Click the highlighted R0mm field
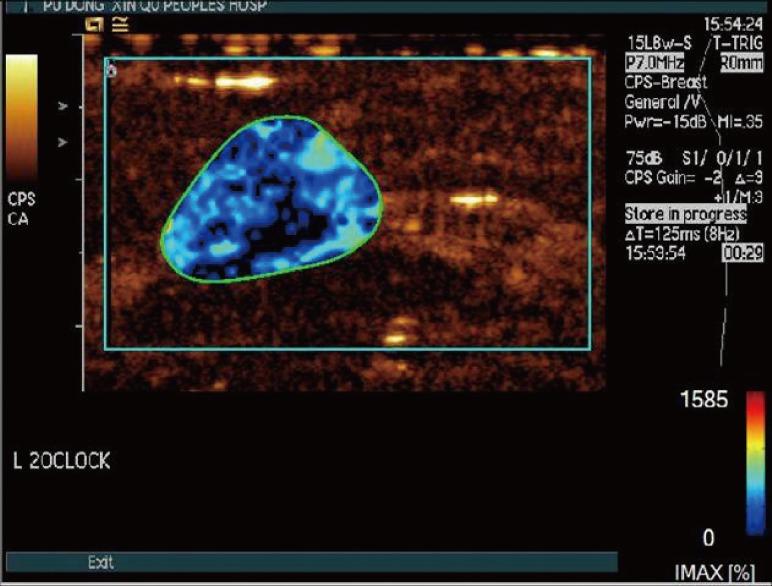Image resolution: width=772 pixels, height=586 pixels. tap(741, 63)
